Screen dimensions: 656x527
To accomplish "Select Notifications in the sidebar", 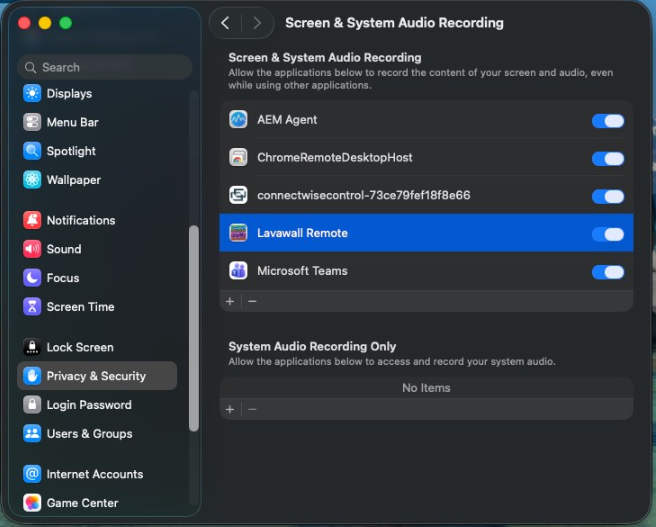I will pyautogui.click(x=97, y=220).
